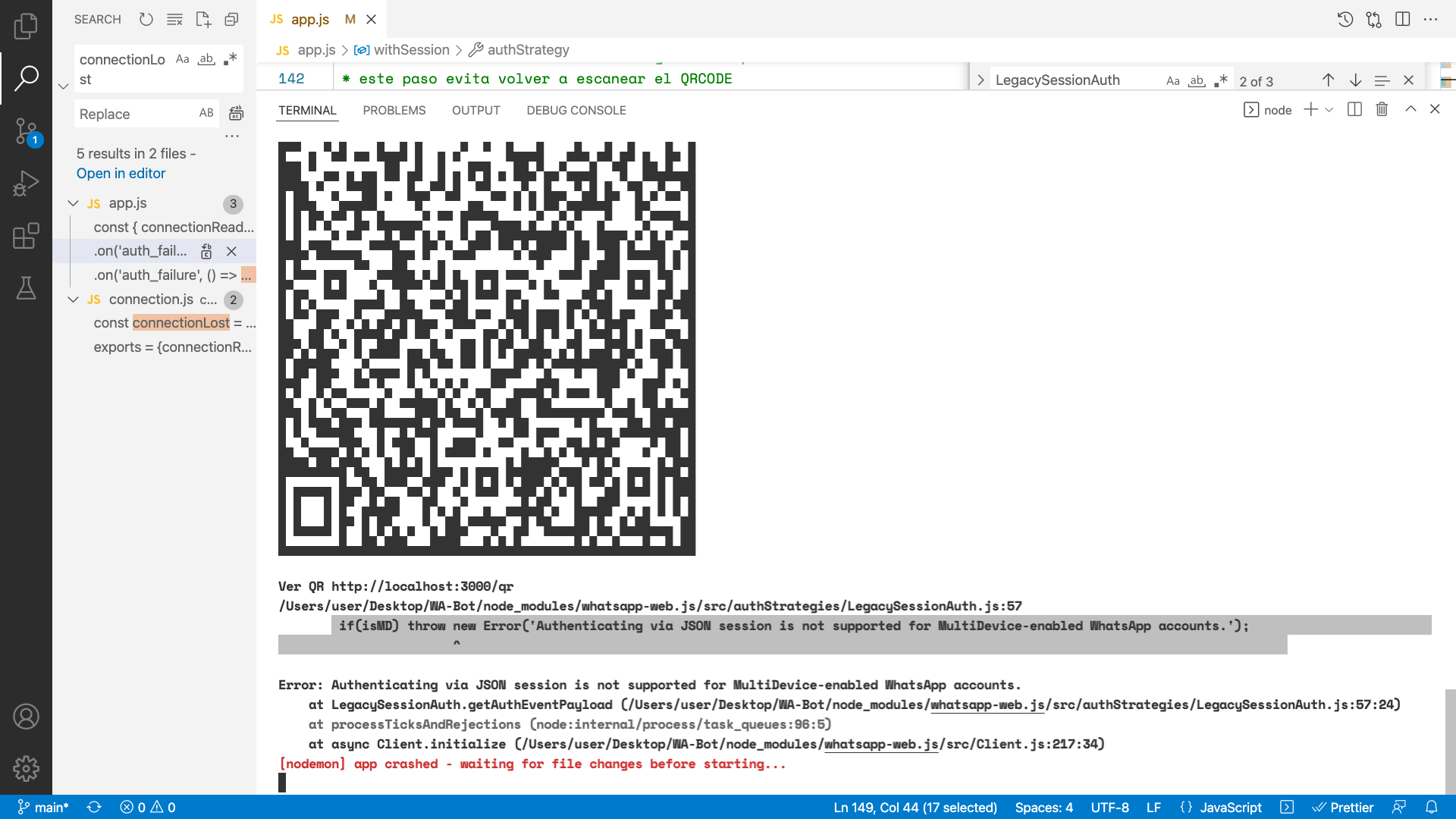Open new search editor

click(203, 20)
